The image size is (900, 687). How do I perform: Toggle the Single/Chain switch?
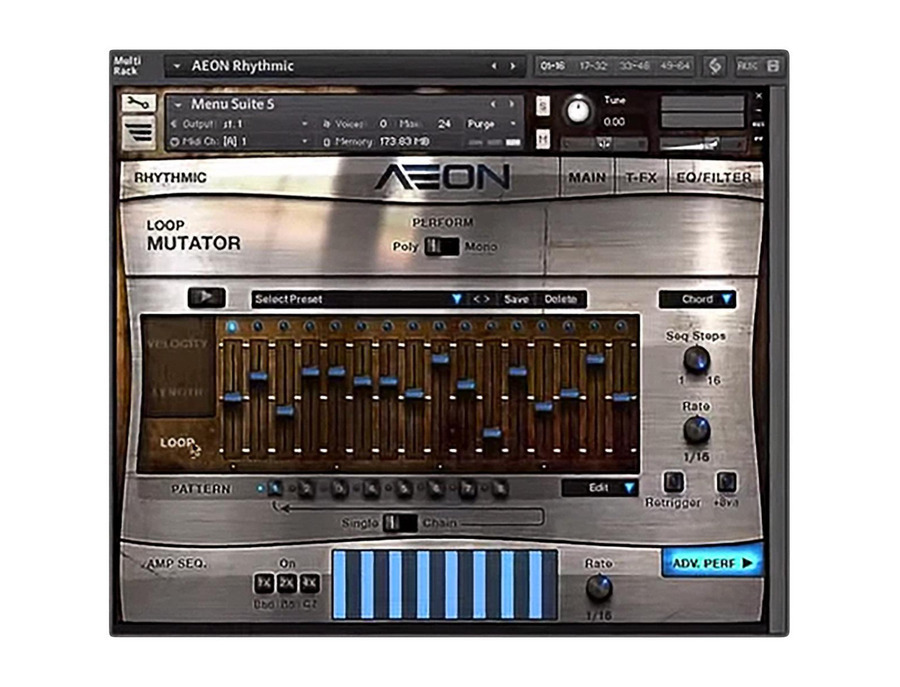tap(399, 523)
